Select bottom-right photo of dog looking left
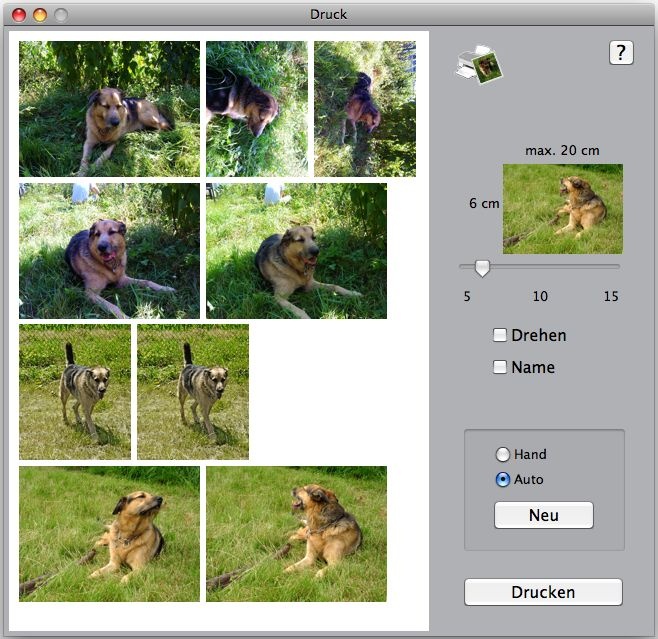Viewport: 658px width, 639px height. [296, 533]
